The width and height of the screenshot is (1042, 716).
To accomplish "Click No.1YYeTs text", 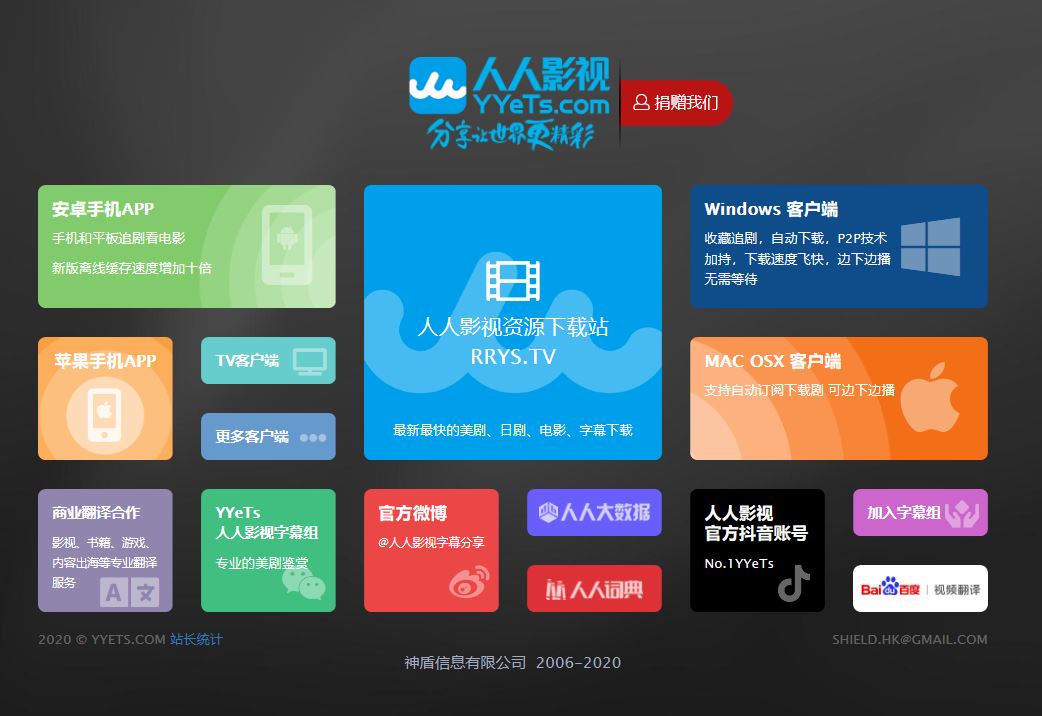I will [x=739, y=564].
